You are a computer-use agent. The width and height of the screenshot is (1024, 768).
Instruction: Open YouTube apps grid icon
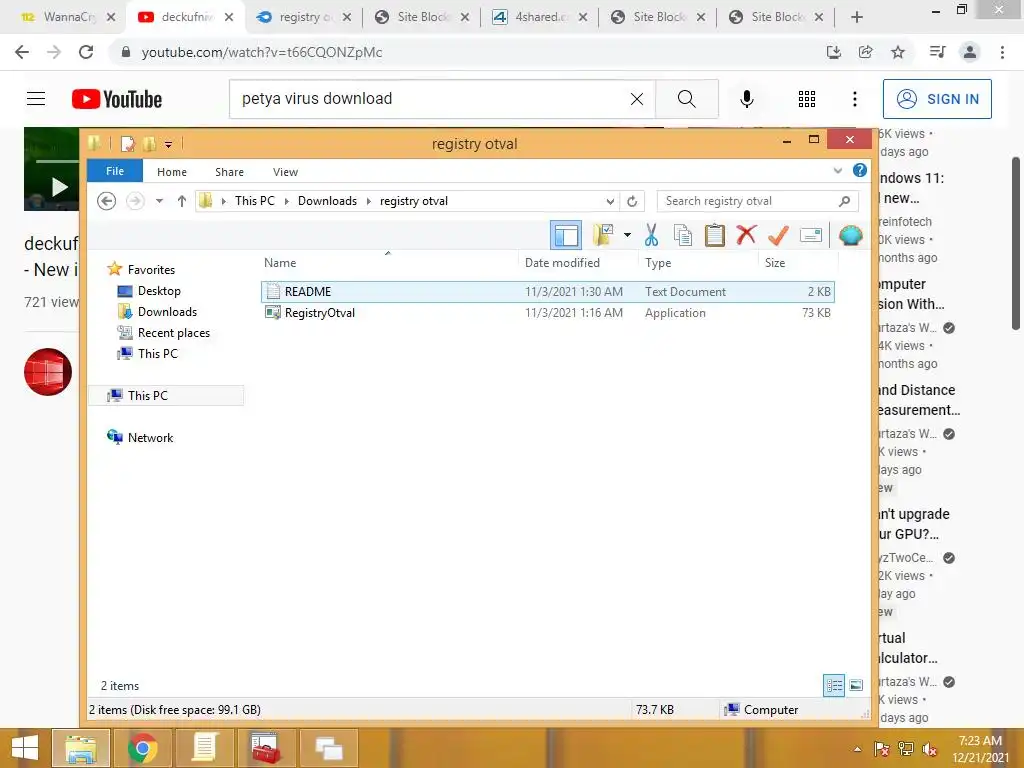pyautogui.click(x=807, y=99)
